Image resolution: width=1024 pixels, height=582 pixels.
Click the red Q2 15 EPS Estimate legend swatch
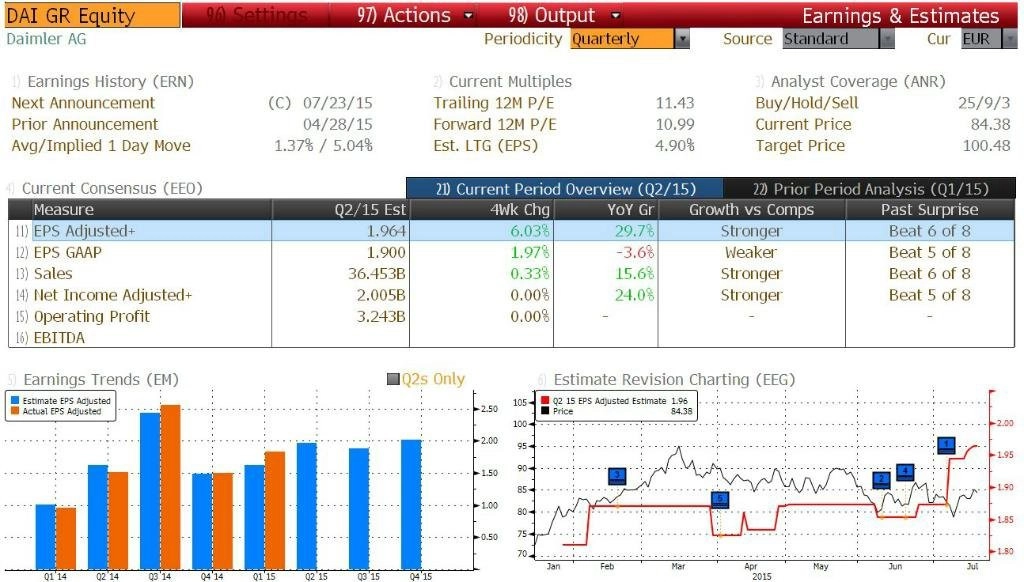click(545, 400)
